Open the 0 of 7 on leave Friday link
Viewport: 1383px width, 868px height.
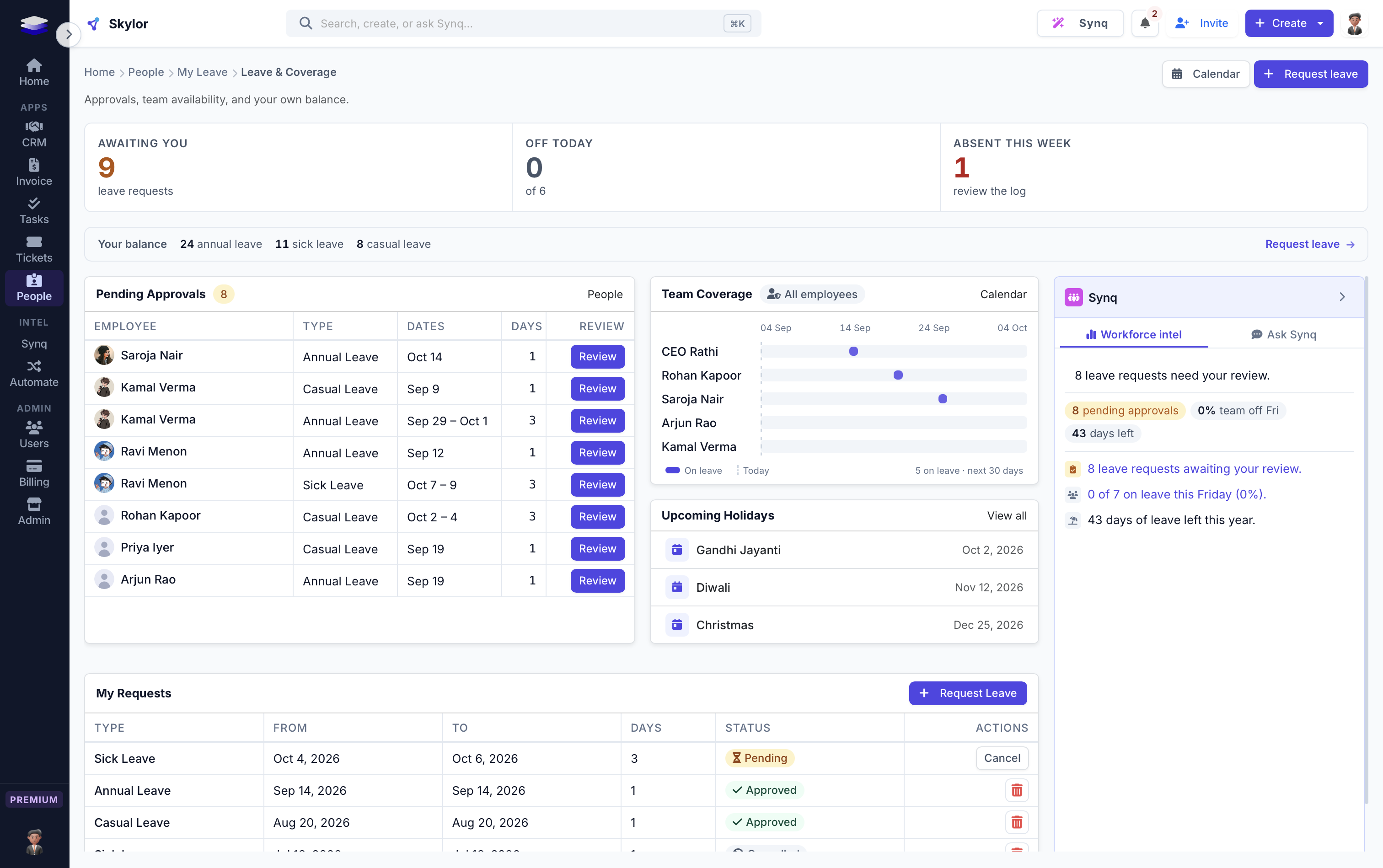pos(1176,494)
